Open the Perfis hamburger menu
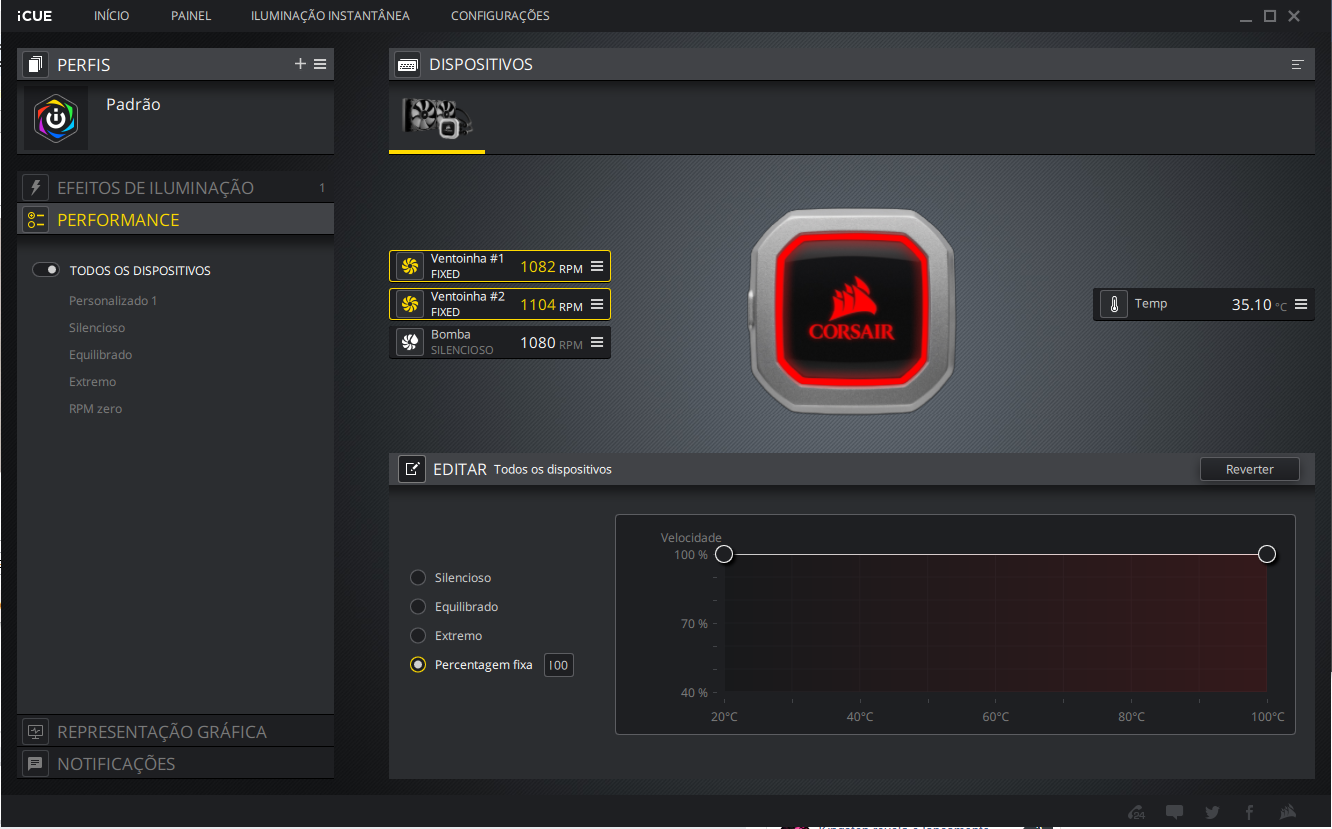1332x829 pixels. click(x=320, y=64)
